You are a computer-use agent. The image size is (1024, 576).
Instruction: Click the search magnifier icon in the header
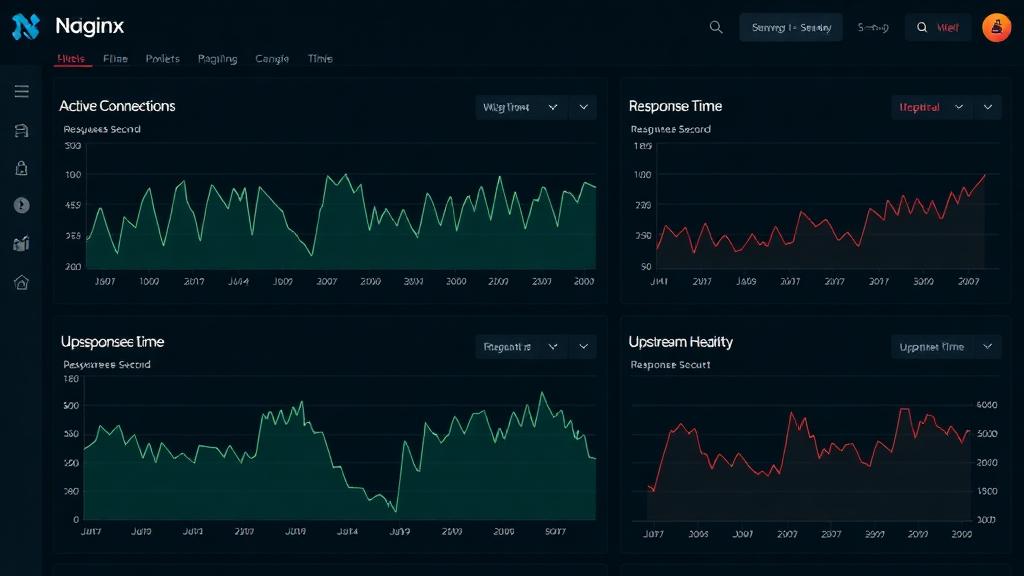(x=716, y=27)
